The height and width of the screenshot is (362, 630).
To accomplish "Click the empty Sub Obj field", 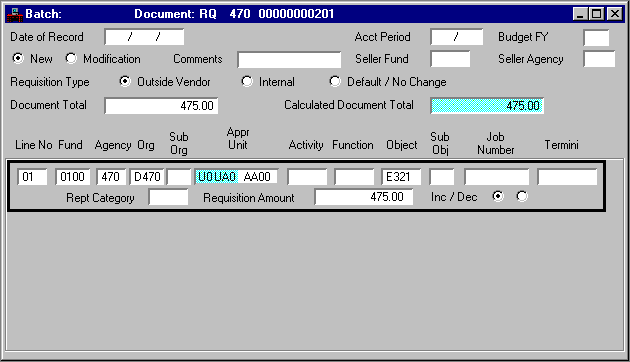I will 442,177.
